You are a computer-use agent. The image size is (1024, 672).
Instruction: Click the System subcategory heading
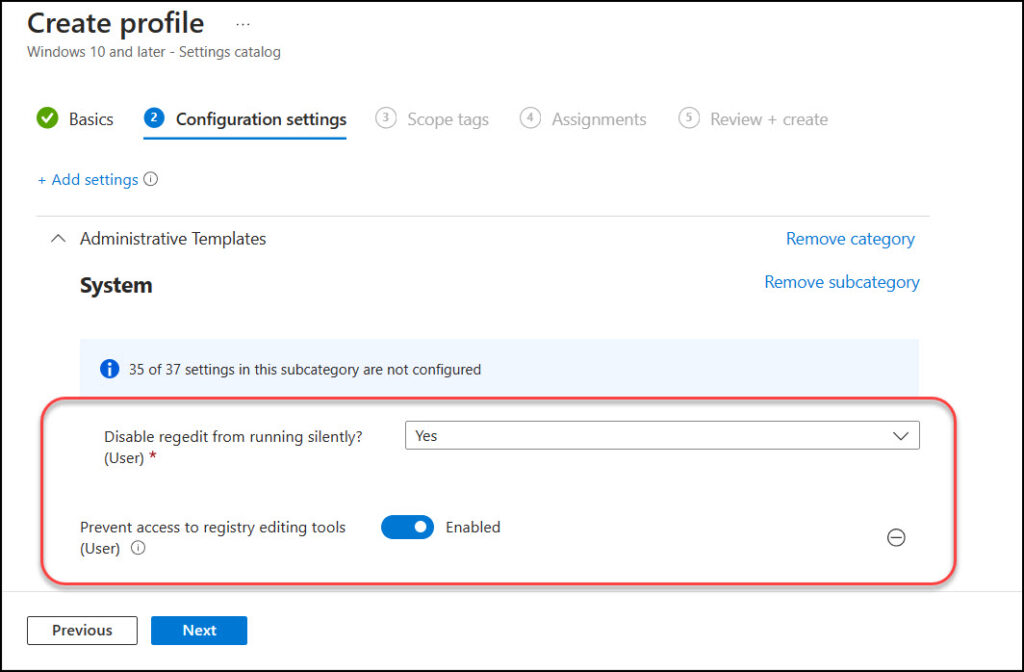coord(116,285)
